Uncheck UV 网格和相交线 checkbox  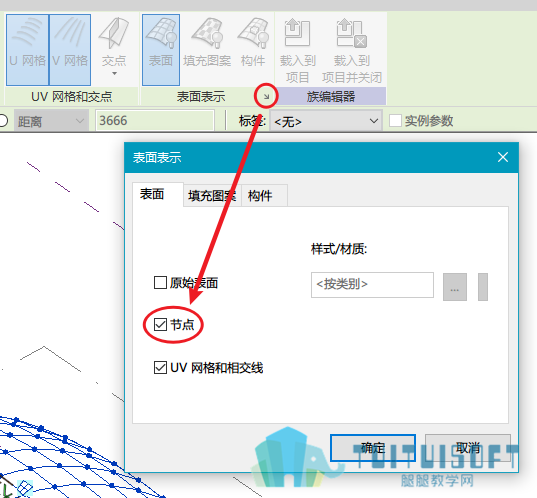pyautogui.click(x=160, y=368)
